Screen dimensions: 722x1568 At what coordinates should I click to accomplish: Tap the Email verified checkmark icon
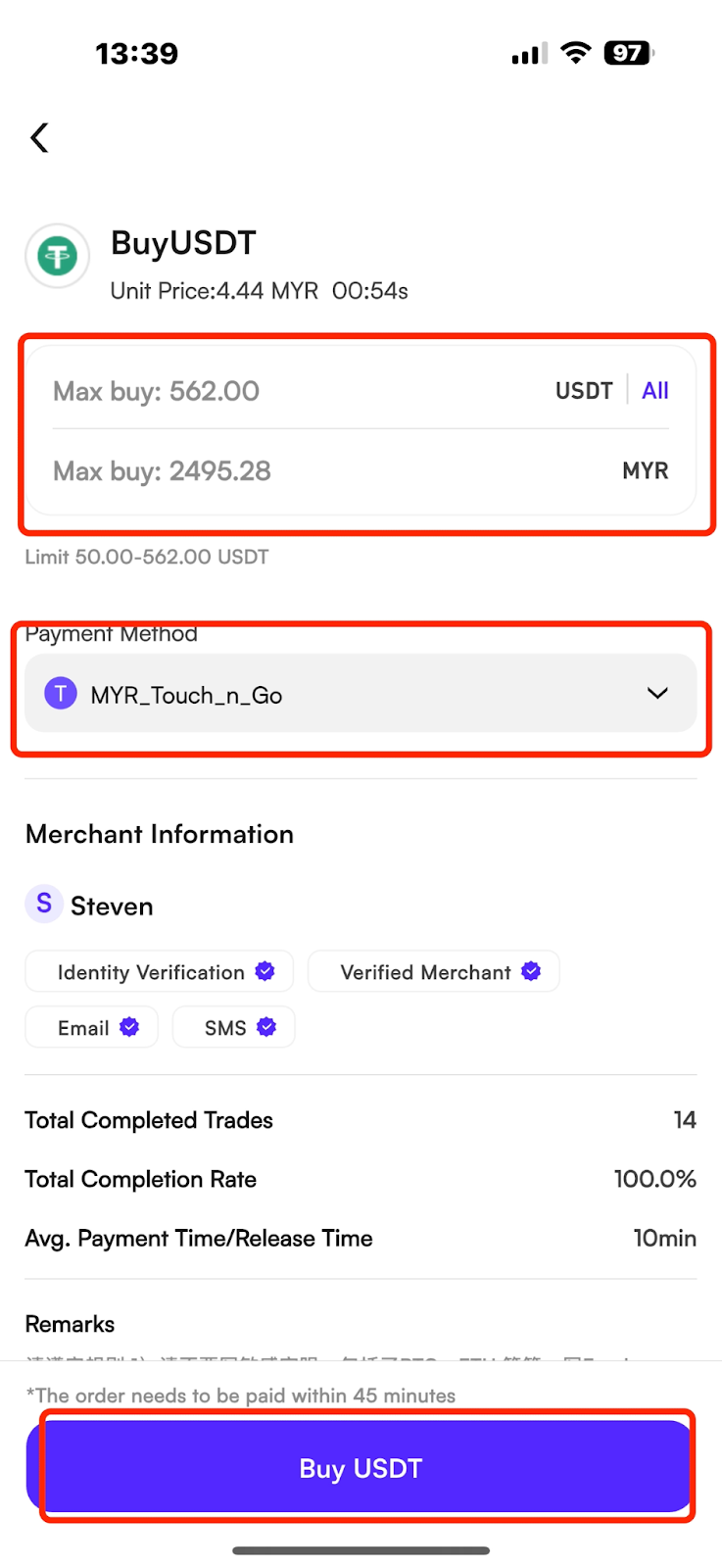(x=129, y=1027)
